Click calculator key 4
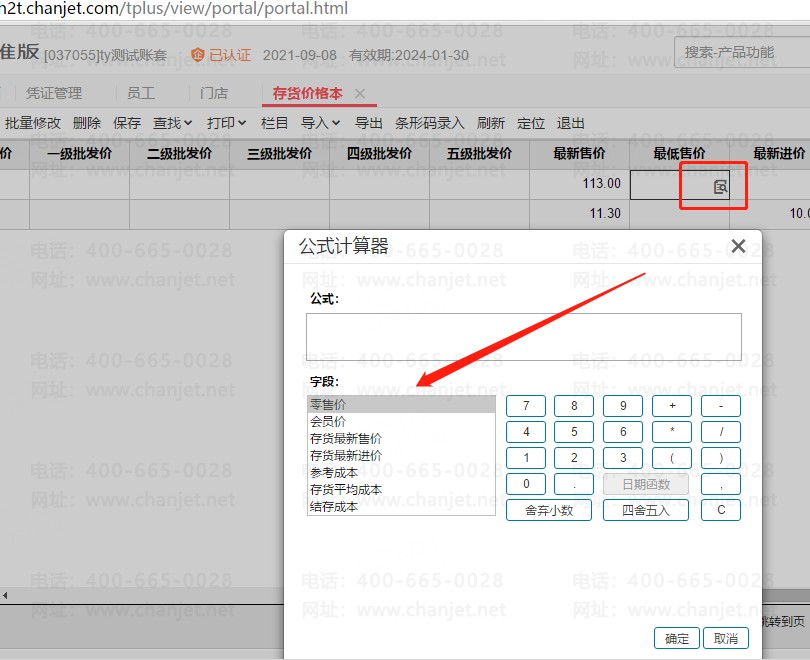Image resolution: width=810 pixels, height=660 pixels. click(526, 432)
